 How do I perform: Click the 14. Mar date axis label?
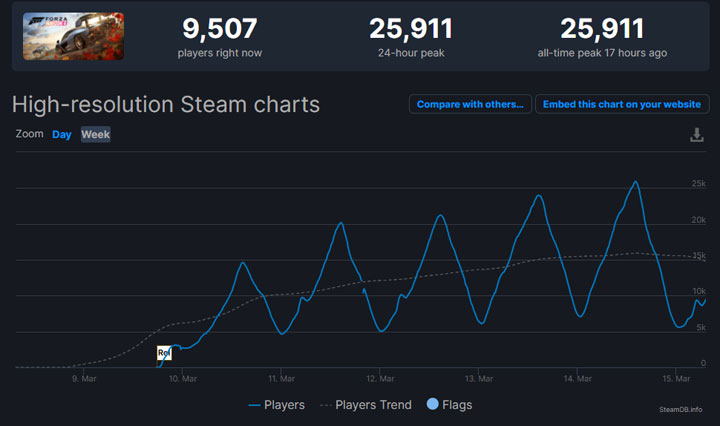pos(578,379)
